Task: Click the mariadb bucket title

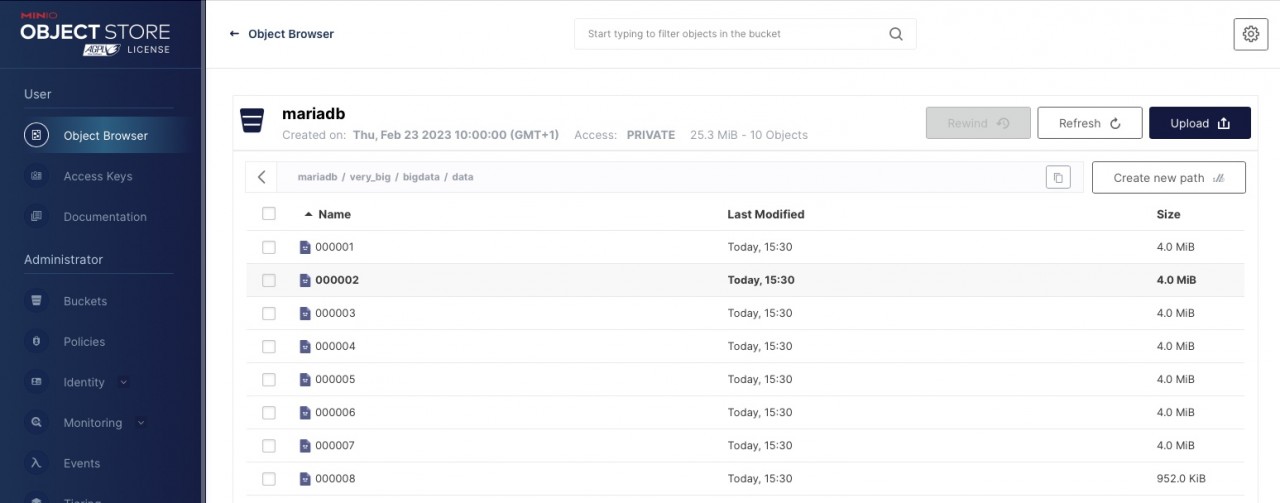Action: pos(314,114)
